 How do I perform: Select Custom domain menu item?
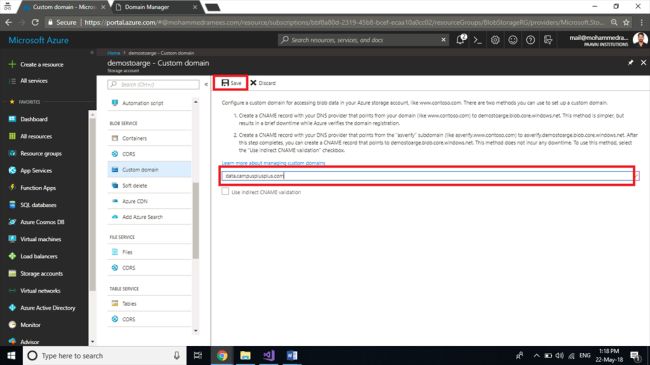click(x=150, y=170)
